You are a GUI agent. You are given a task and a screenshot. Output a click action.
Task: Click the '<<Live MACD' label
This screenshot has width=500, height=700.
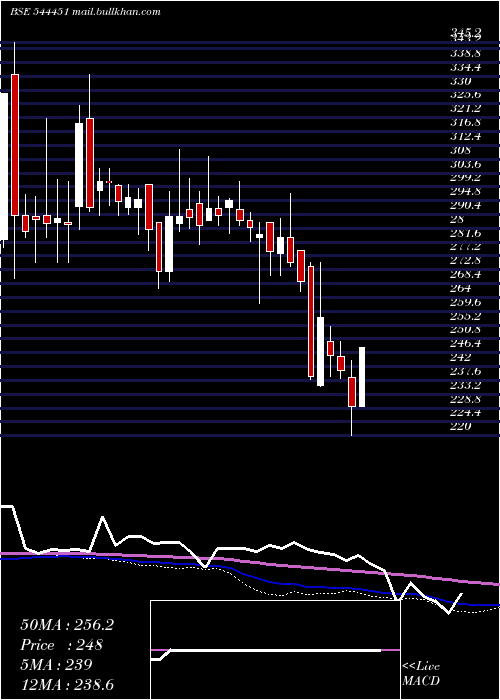(x=421, y=674)
